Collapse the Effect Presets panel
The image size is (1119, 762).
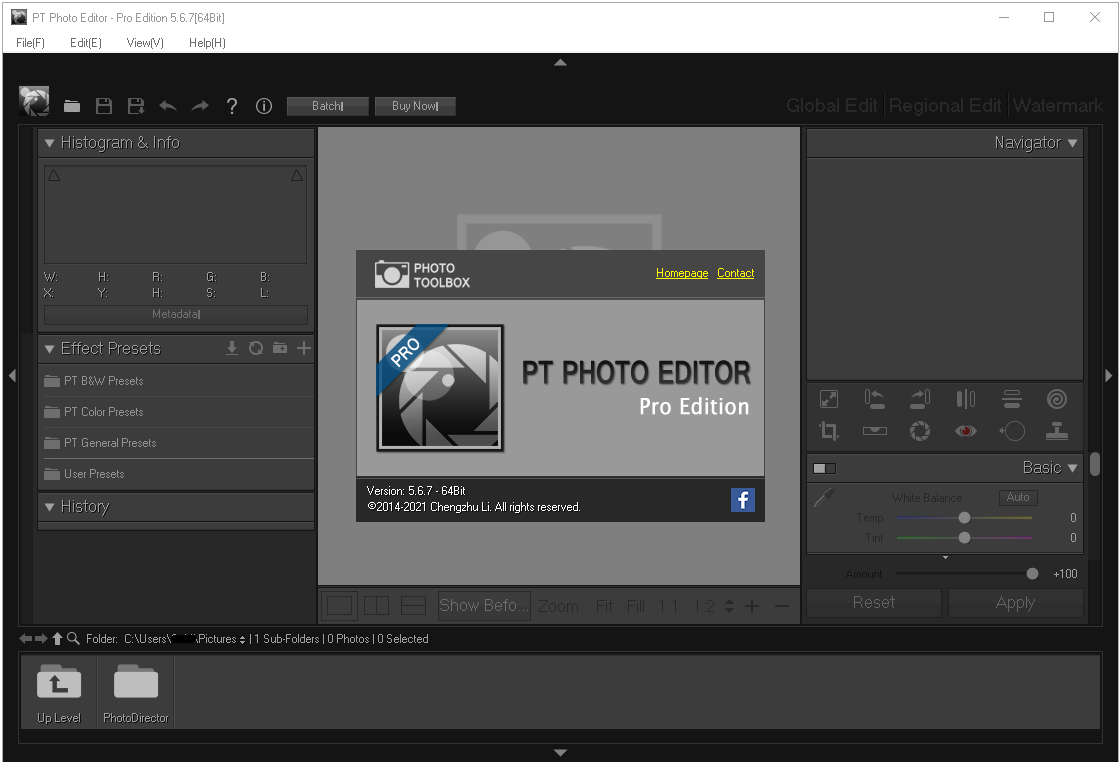(50, 349)
